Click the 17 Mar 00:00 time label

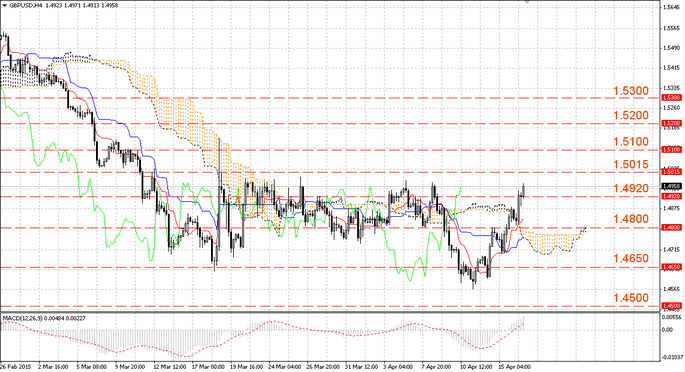pos(208,366)
